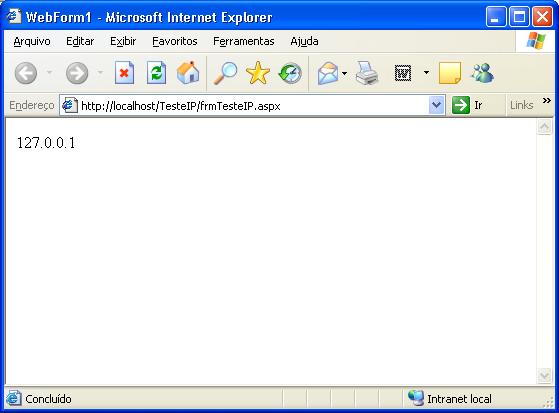Open the Arquivo menu
This screenshot has width=559, height=413.
32,41
